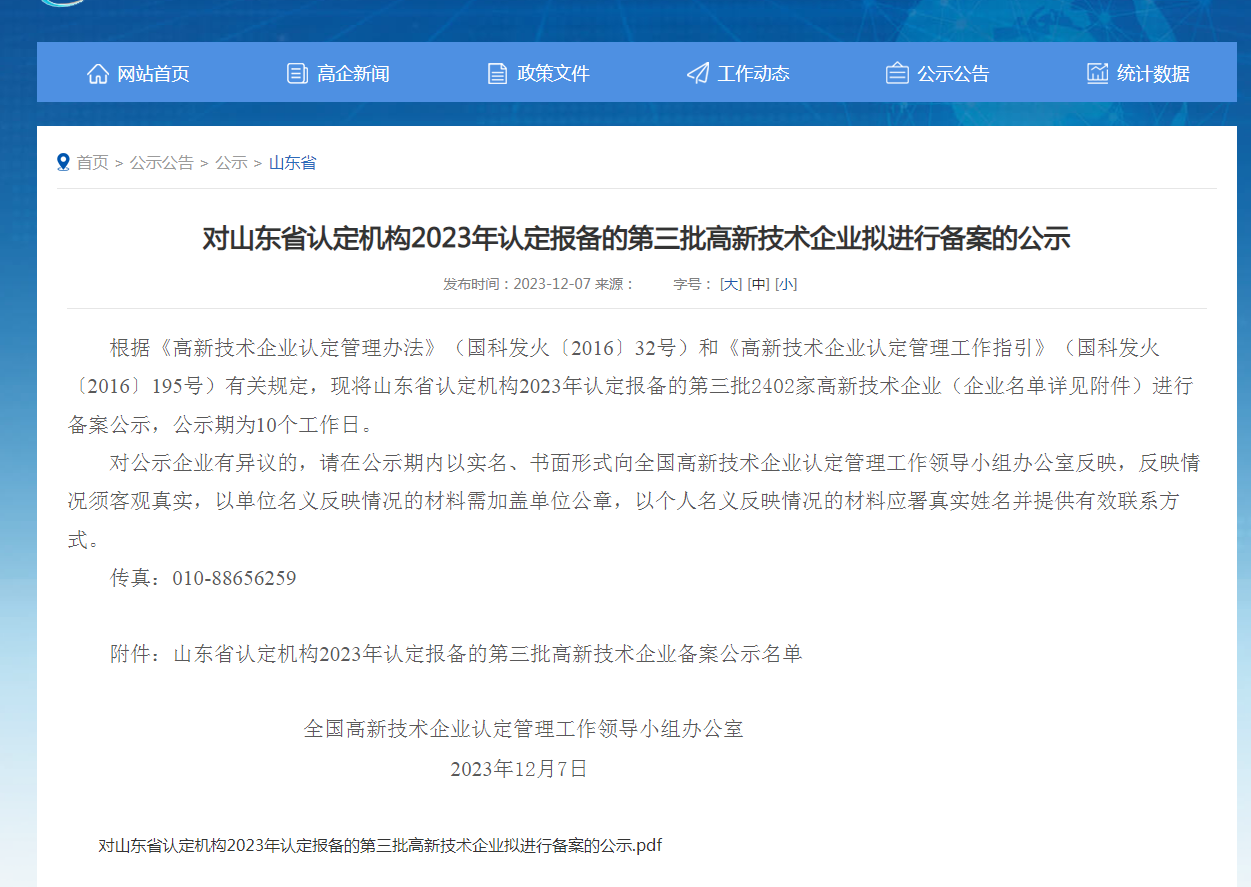Open the 工作动态 navigation entry
The height and width of the screenshot is (887, 1251).
click(752, 72)
